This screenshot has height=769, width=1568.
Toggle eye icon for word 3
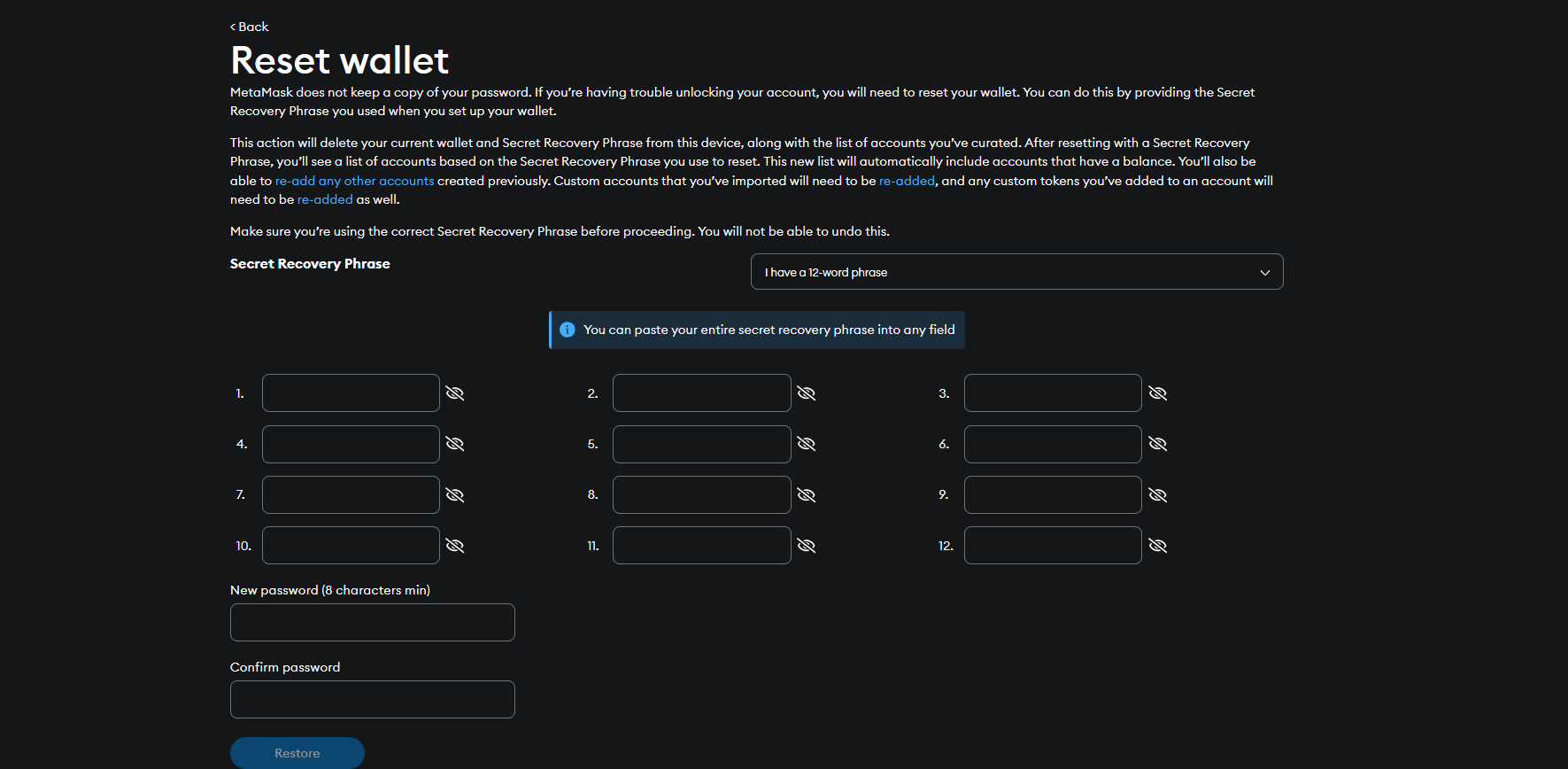pos(1157,393)
